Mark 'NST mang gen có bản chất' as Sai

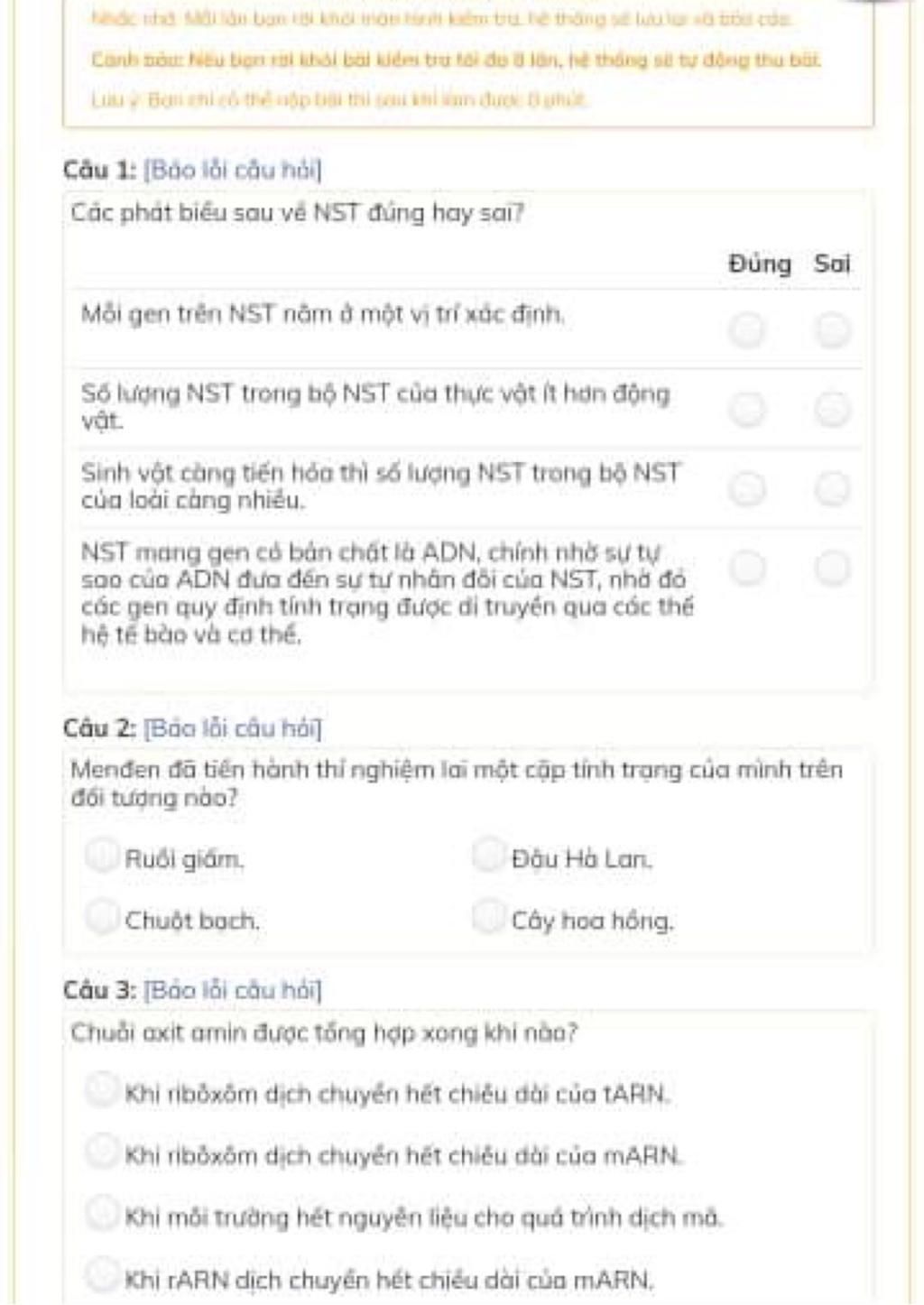[x=832, y=569]
